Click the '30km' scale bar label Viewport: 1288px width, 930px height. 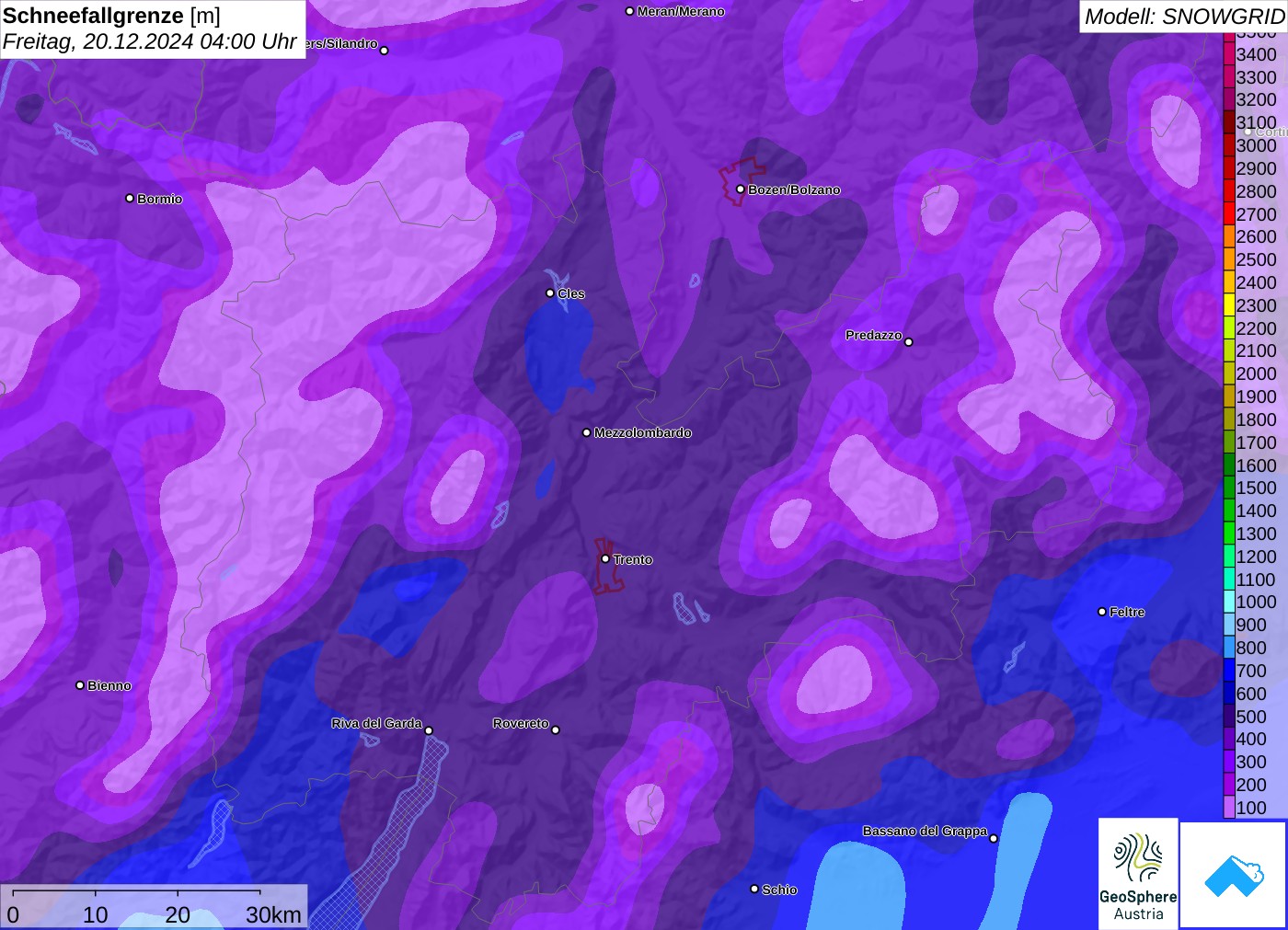[273, 915]
